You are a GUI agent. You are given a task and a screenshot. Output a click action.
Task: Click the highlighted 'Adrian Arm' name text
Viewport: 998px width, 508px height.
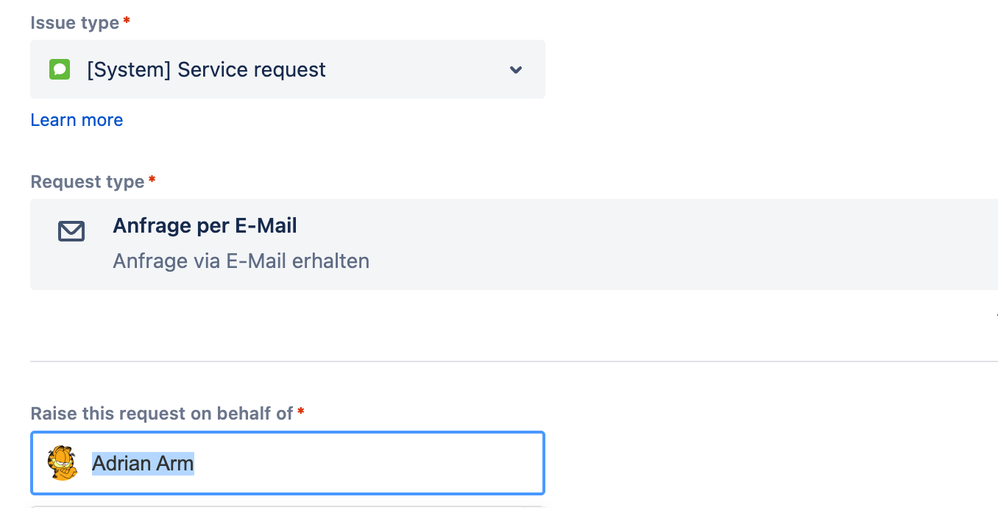[x=143, y=463]
